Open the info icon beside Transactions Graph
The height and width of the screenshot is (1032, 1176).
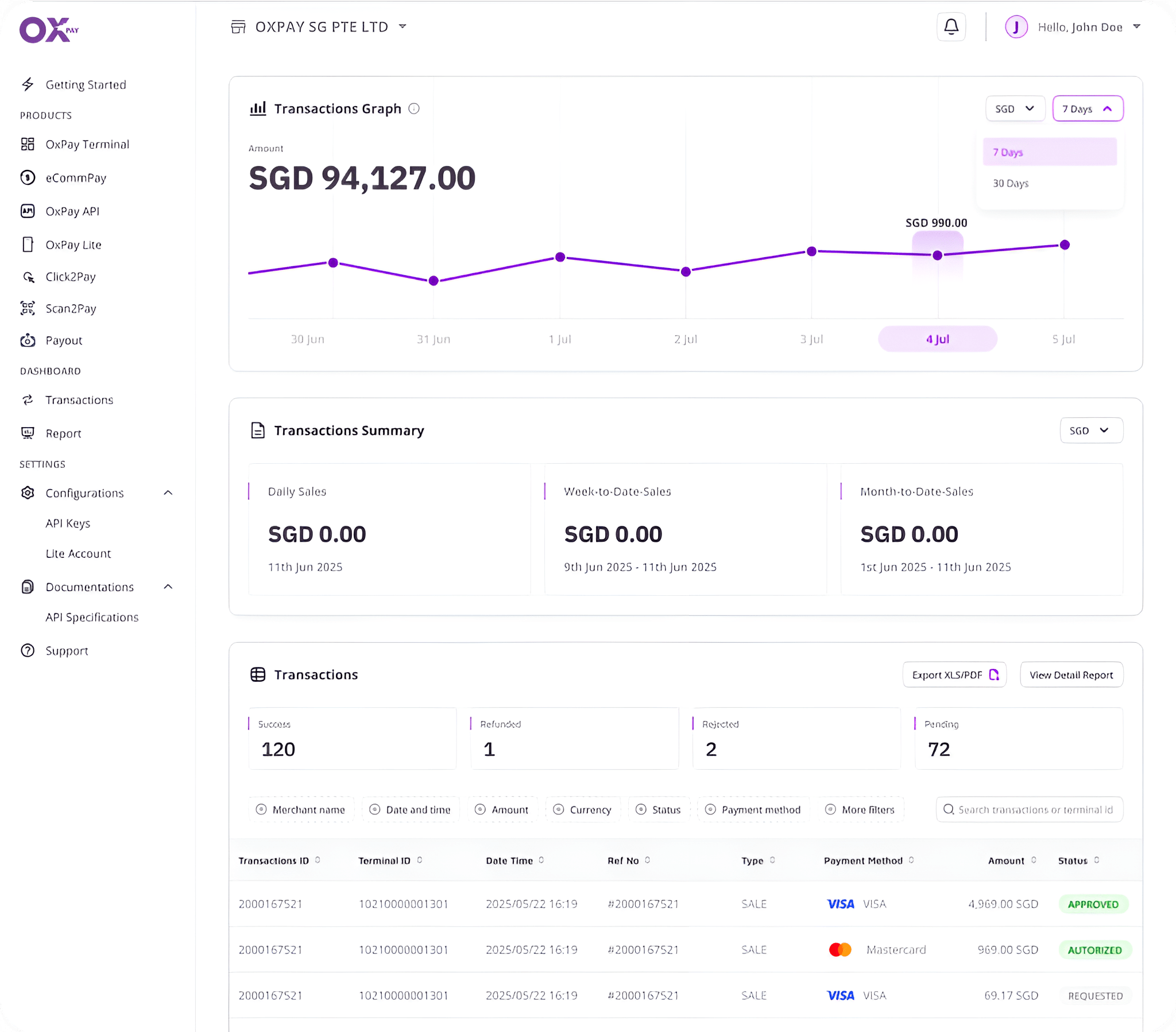pyautogui.click(x=413, y=108)
